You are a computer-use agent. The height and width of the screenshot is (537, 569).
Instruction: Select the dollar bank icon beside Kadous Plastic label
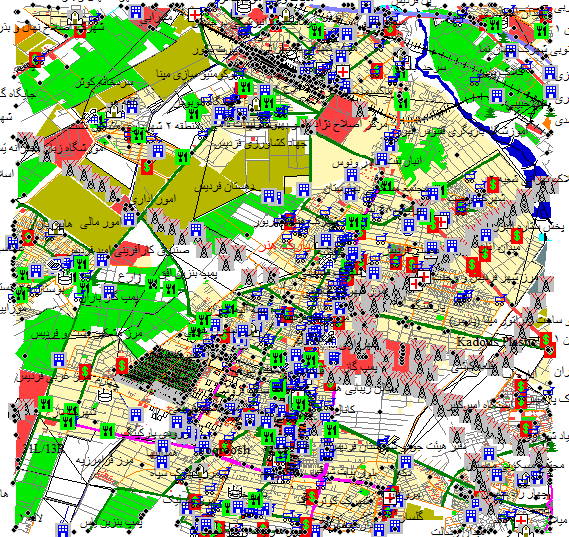[545, 340]
